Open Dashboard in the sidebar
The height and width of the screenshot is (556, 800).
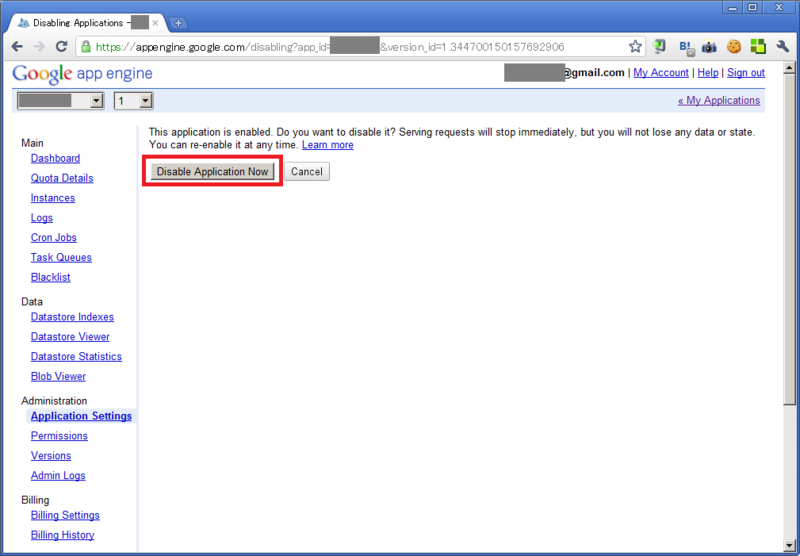[x=55, y=158]
